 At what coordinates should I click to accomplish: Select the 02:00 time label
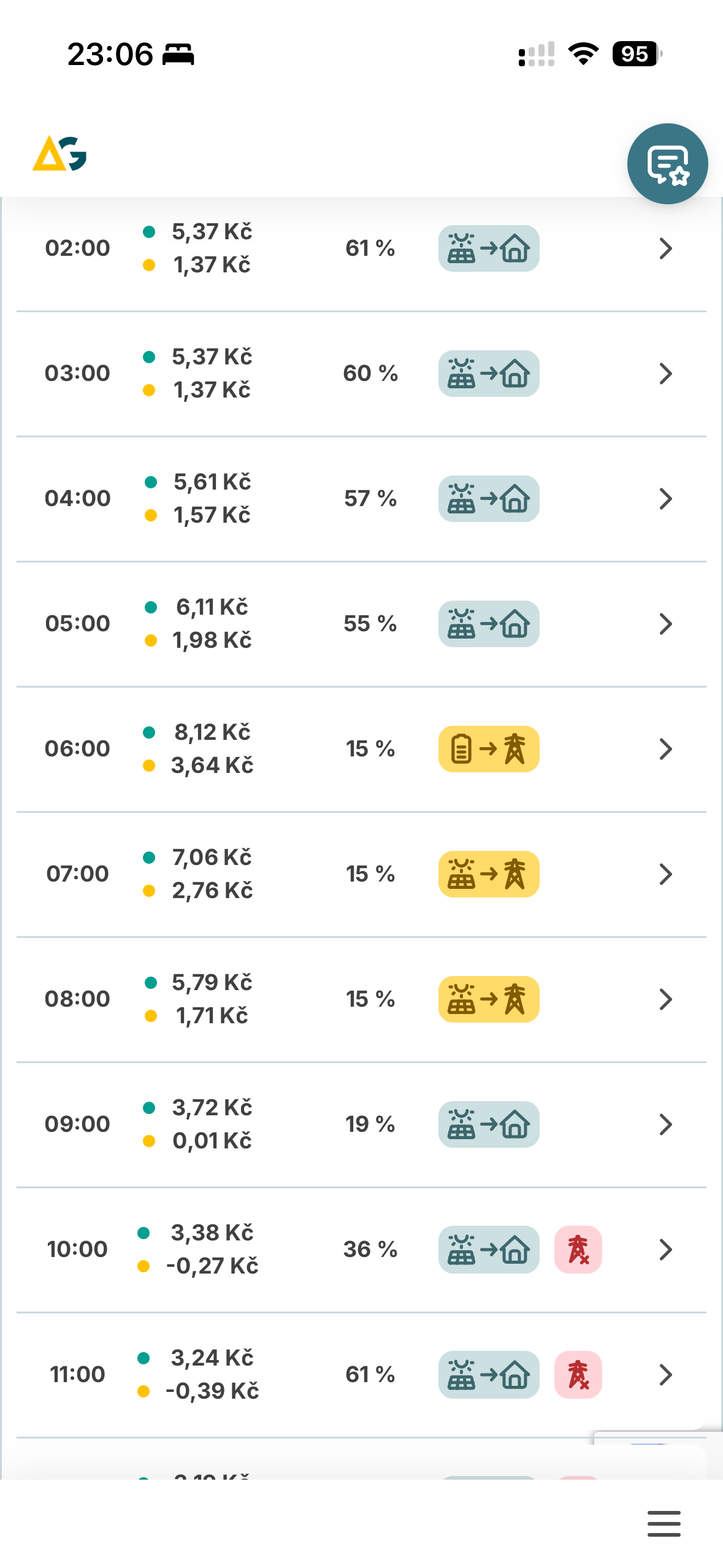(x=77, y=248)
